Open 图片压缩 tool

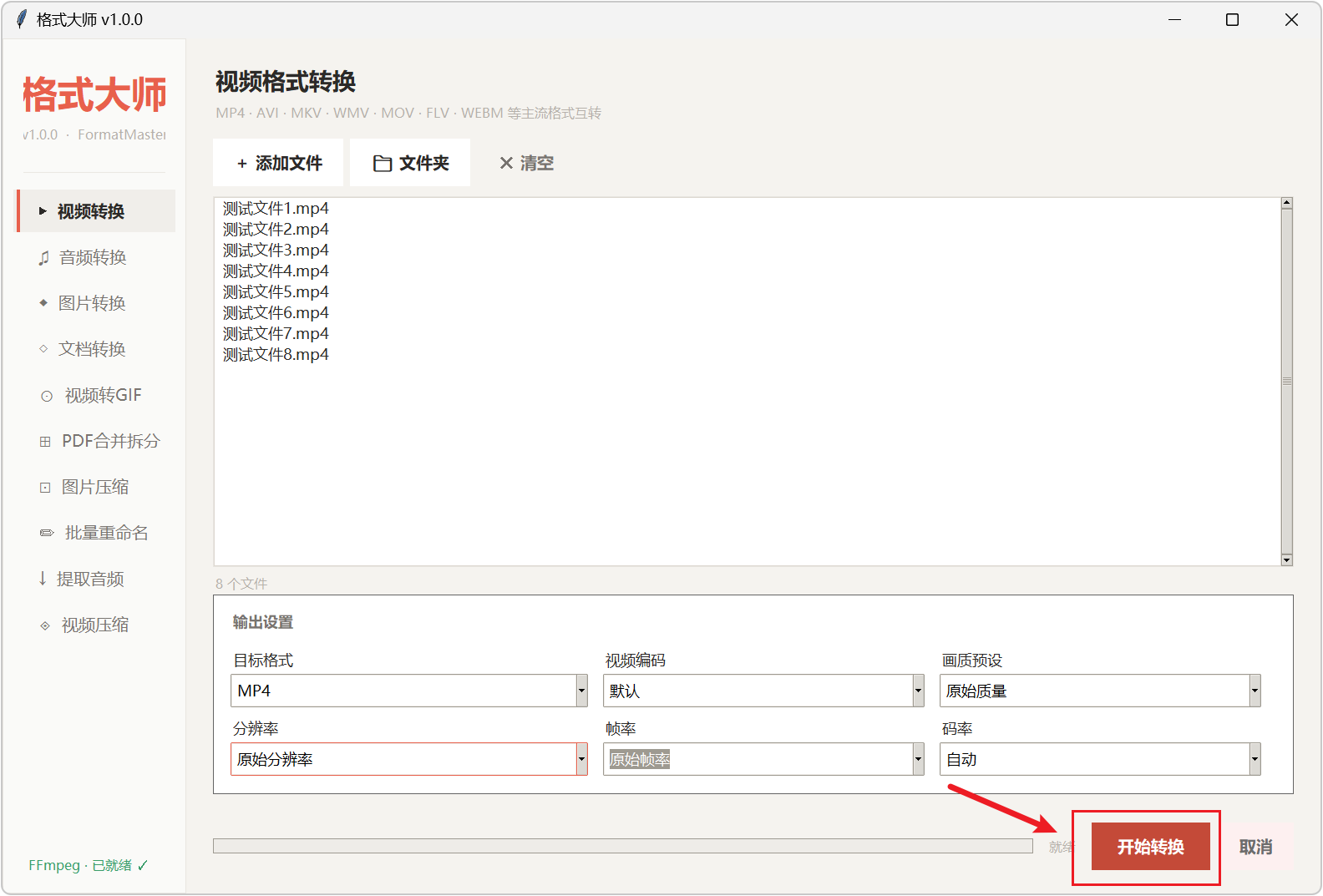pos(96,487)
